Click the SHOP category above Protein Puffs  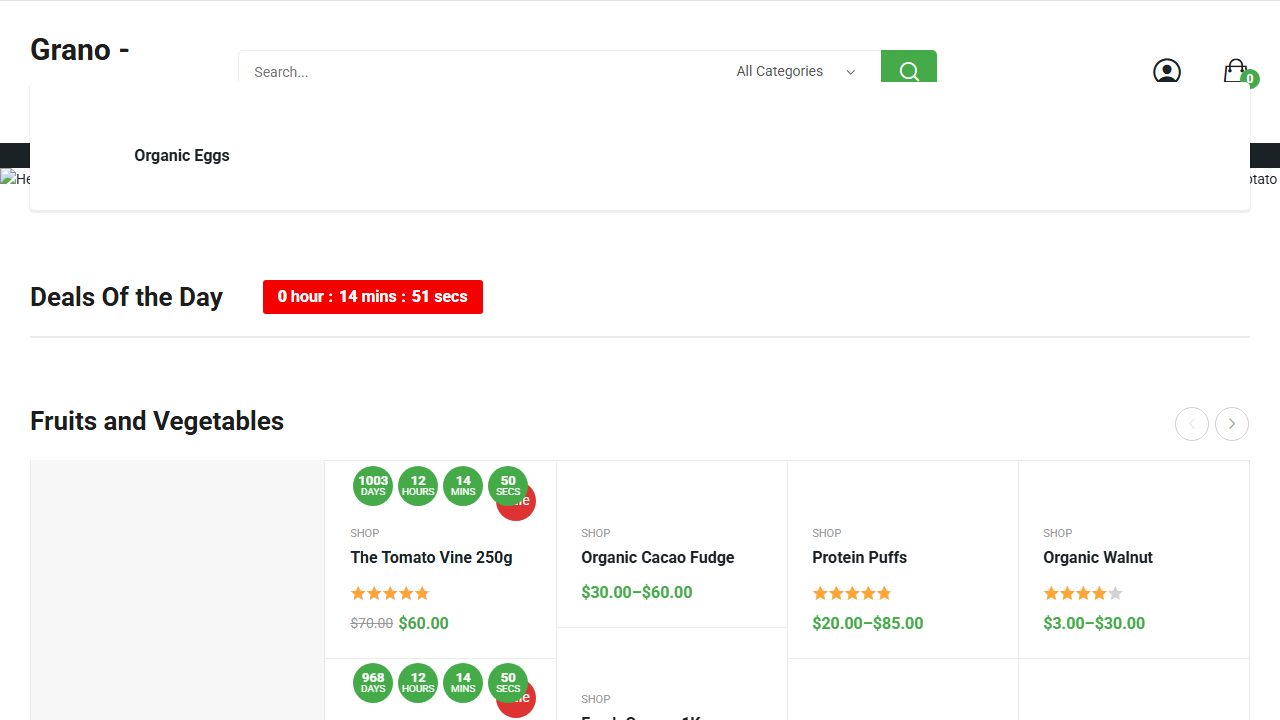coord(827,533)
